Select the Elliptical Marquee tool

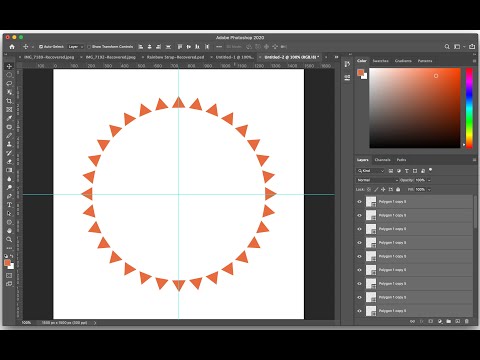(9, 75)
